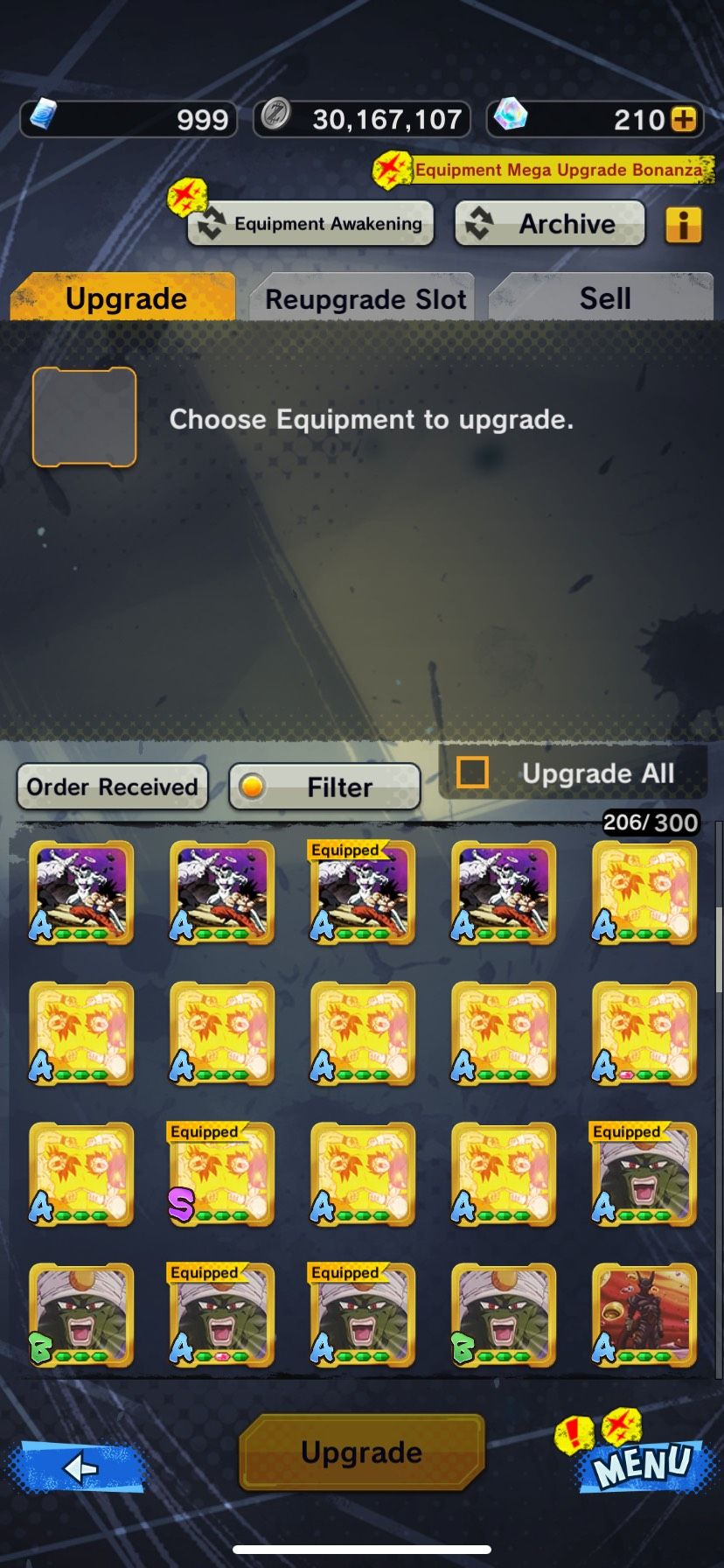Open the Filter options
This screenshot has height=1568, width=724.
pyautogui.click(x=324, y=787)
